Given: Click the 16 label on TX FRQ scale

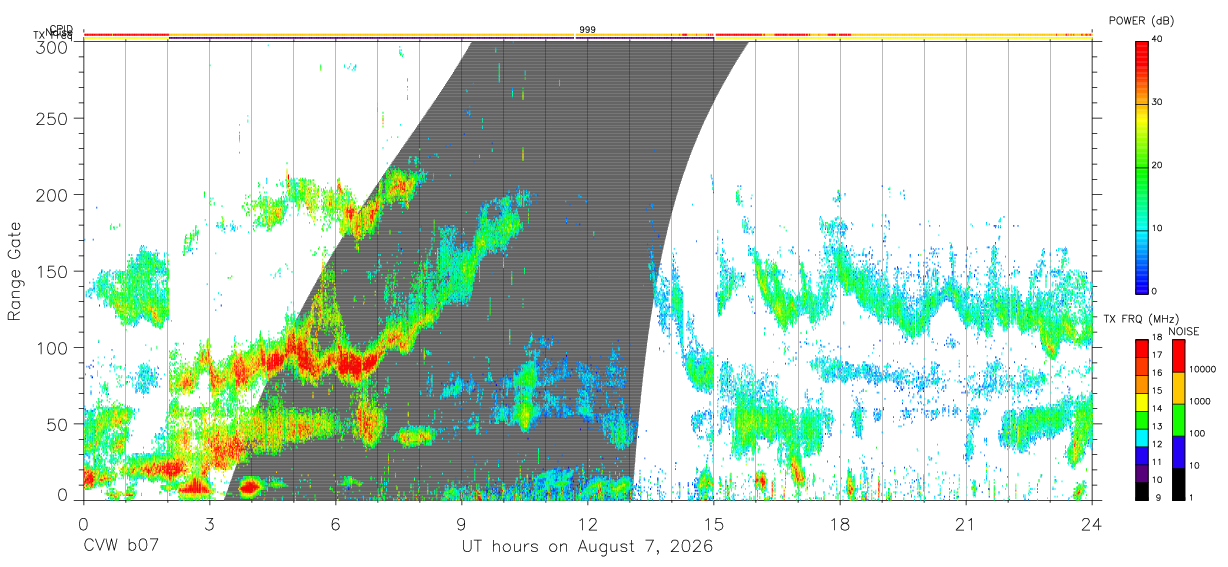Looking at the screenshot, I should click(x=1159, y=373).
